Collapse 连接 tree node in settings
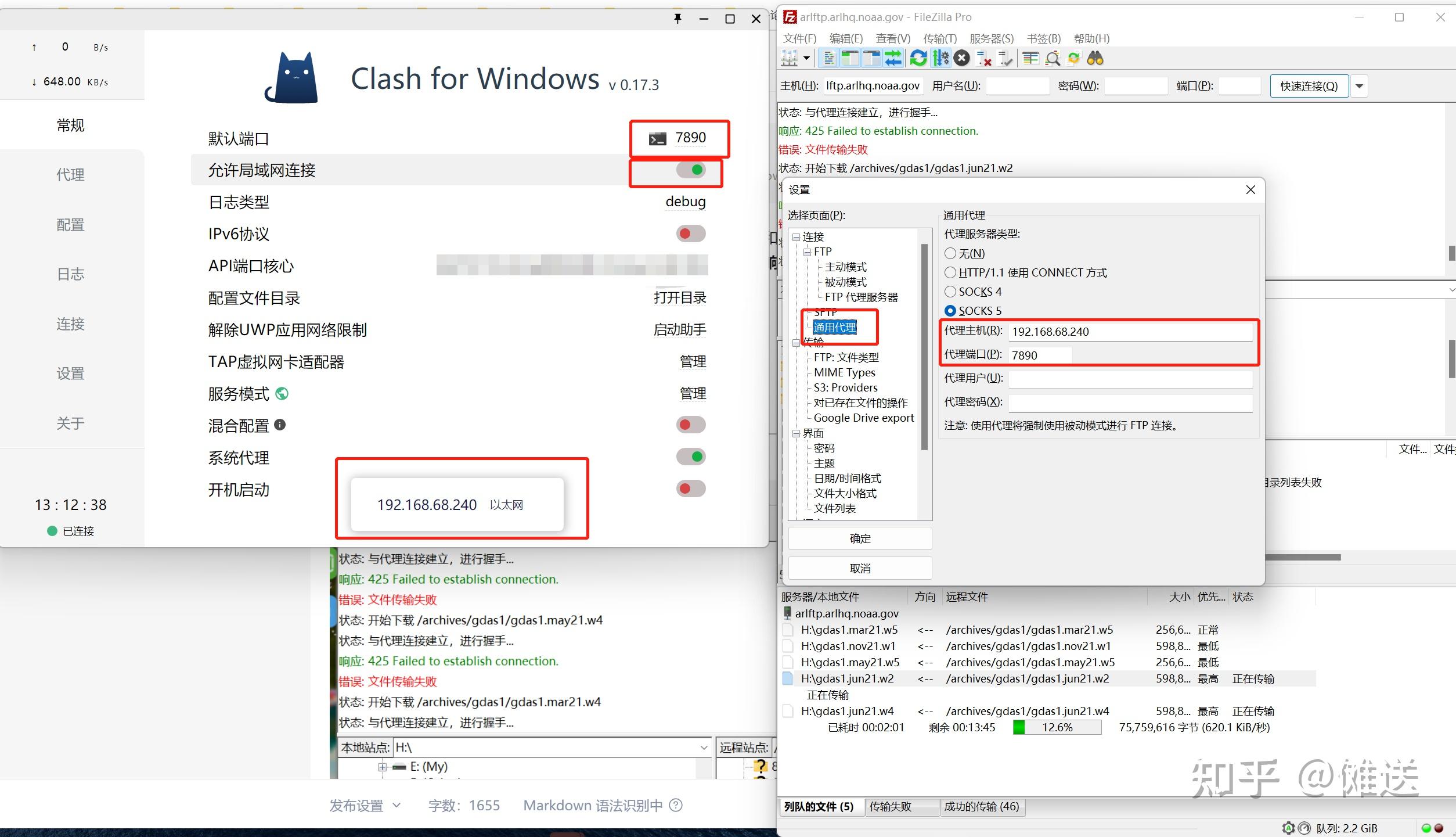The width and height of the screenshot is (1456, 837). coord(797,237)
